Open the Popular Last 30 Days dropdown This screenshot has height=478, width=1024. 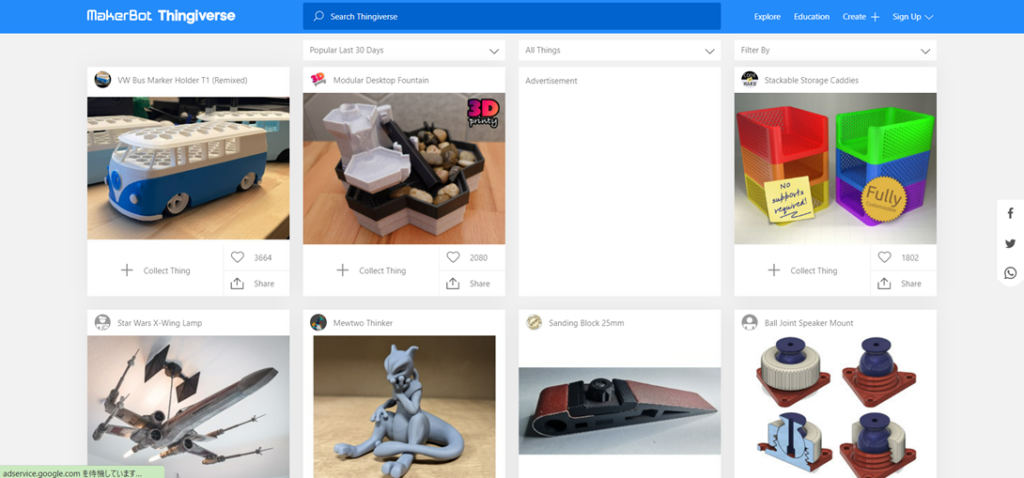click(x=404, y=50)
